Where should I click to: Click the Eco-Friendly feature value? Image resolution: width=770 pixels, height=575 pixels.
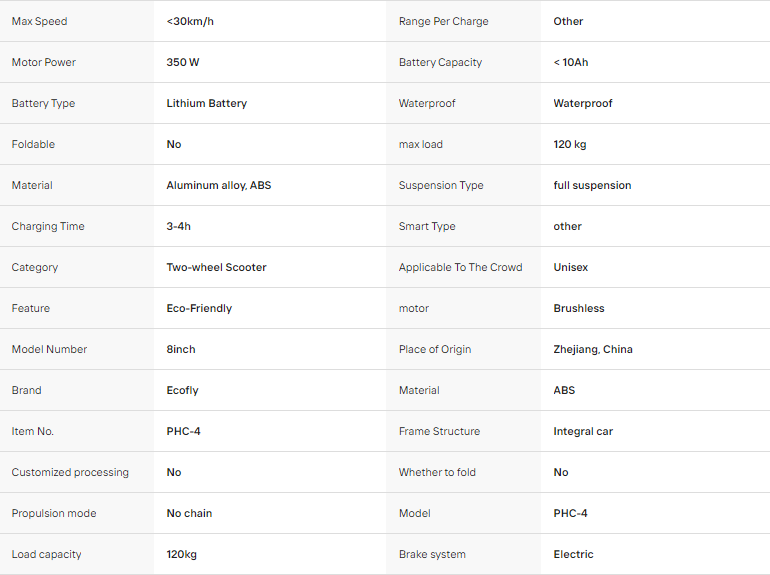199,308
